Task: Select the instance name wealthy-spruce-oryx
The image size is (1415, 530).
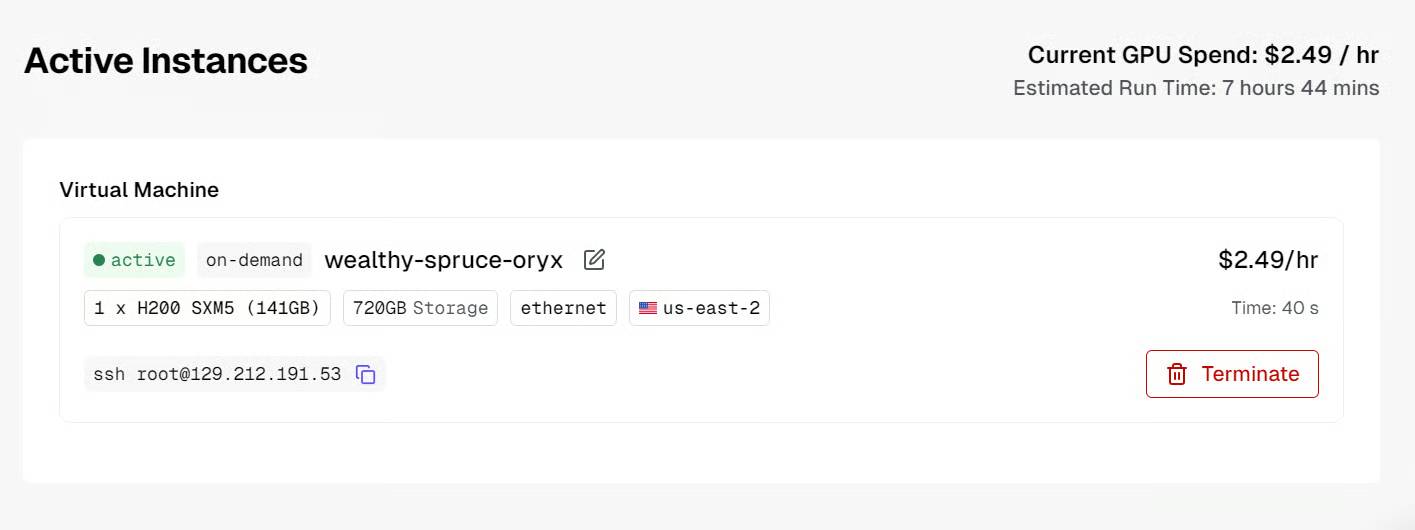Action: [443, 260]
